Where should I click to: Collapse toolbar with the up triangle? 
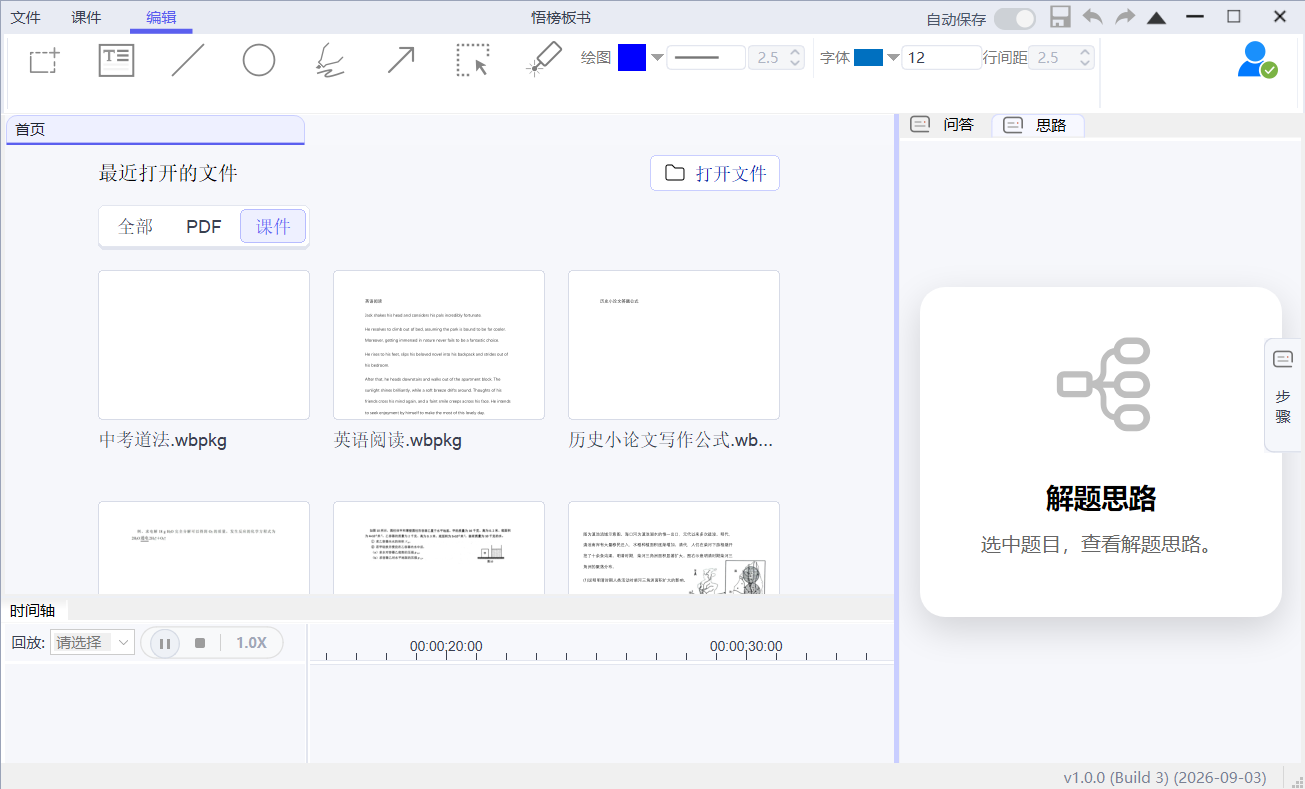click(1156, 18)
